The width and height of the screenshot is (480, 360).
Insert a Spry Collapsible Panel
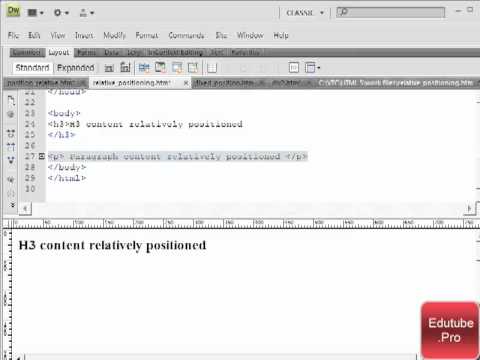193,68
